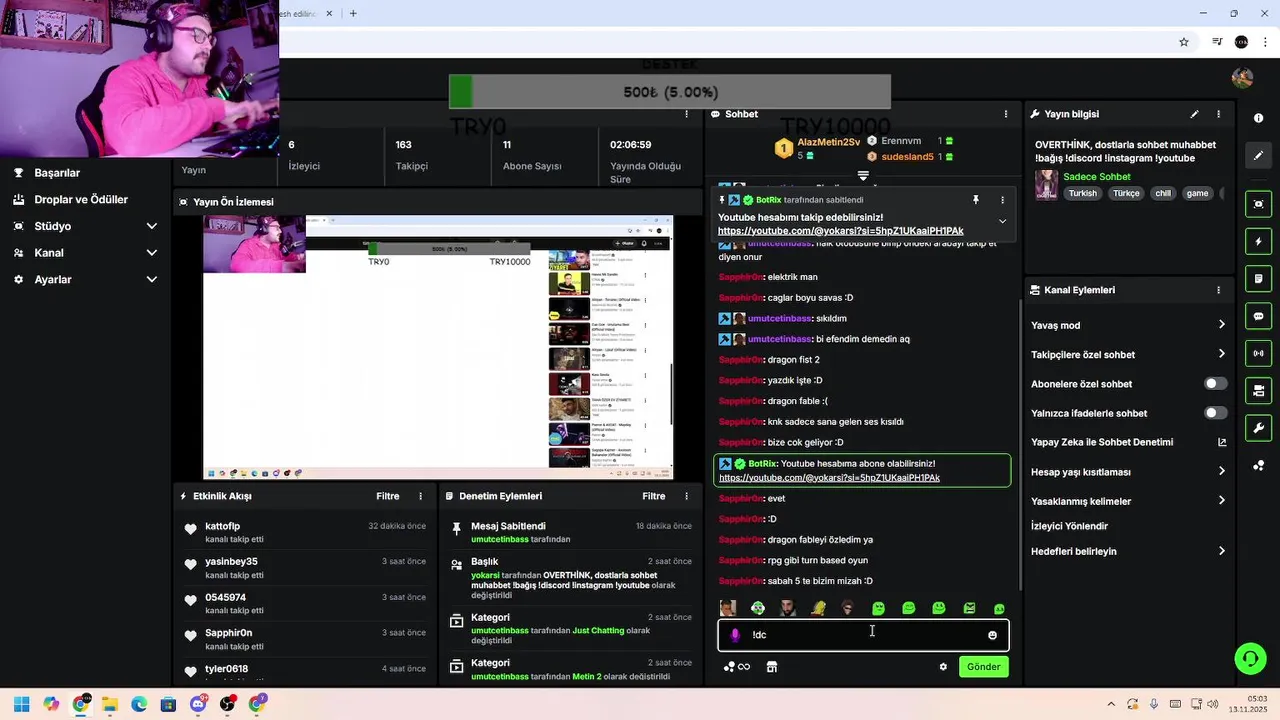This screenshot has height=720, width=1280.
Task: Open Discord from the taskbar
Action: click(198, 705)
